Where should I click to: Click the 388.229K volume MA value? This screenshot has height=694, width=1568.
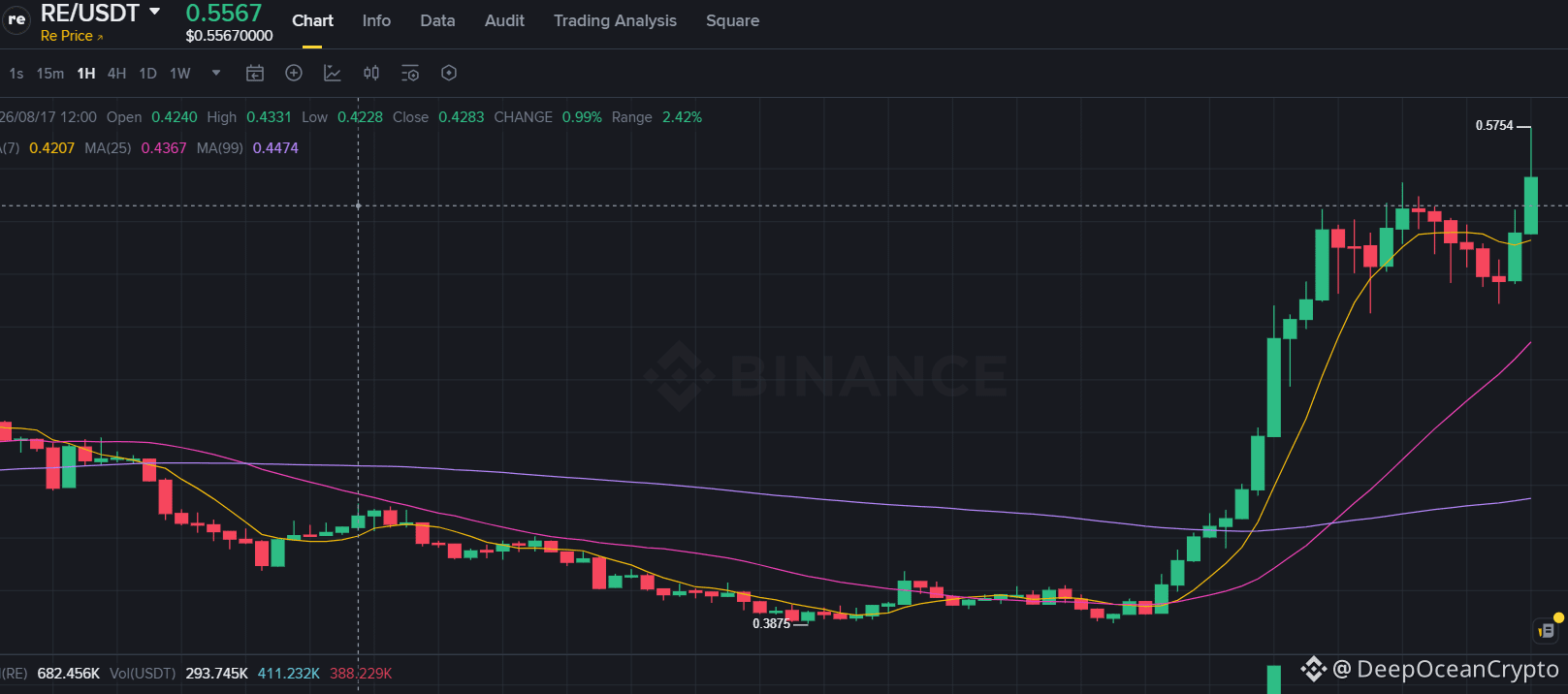click(x=361, y=674)
